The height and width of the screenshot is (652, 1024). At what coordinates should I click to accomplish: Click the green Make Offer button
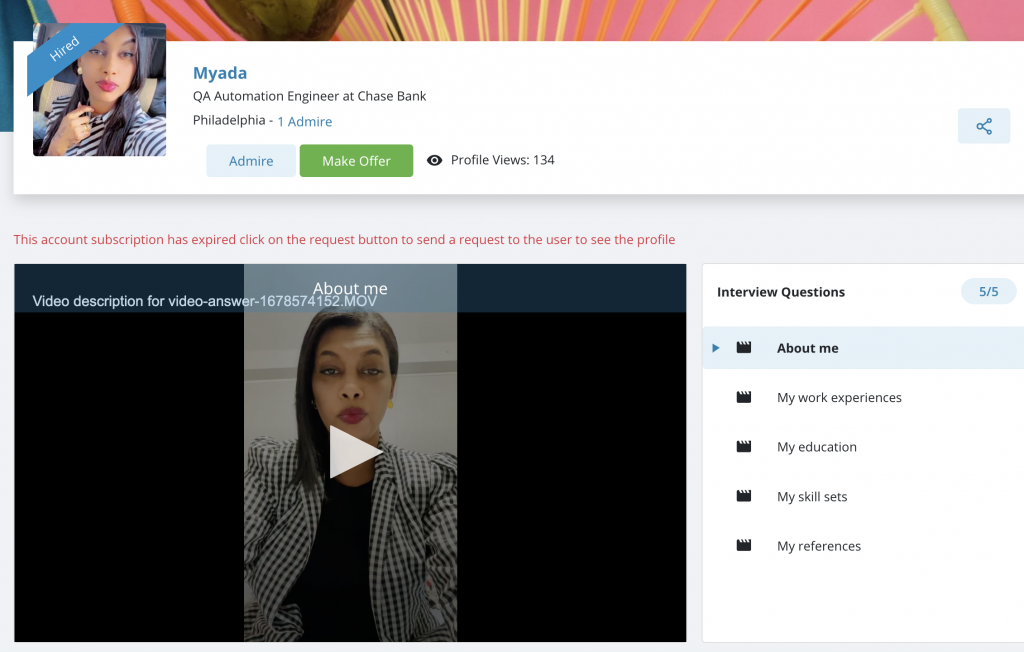[357, 161]
